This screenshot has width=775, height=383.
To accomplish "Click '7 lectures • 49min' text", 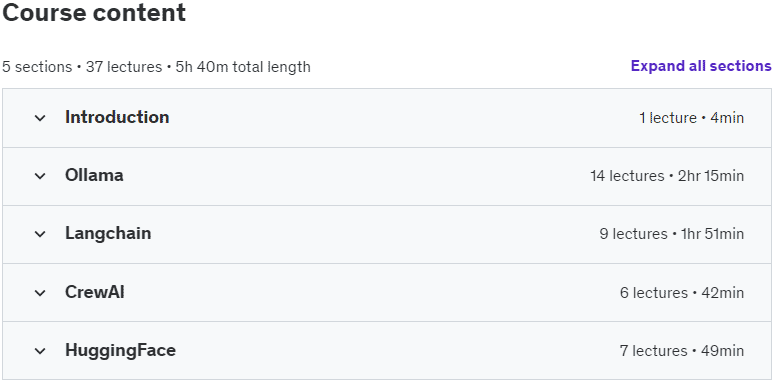I will [682, 351].
